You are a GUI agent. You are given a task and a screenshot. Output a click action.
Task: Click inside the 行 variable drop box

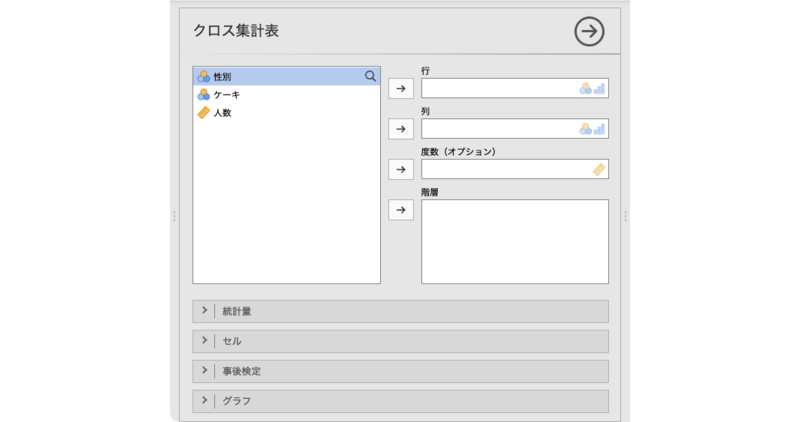point(498,89)
